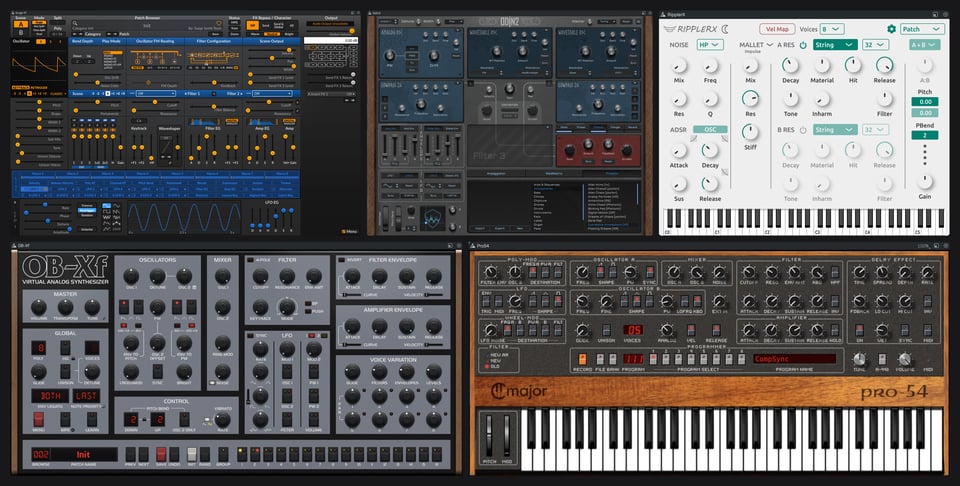This screenshot has height=486, width=960.
Task: Select patch slot 1 in OB-Xf
Action: coord(241,454)
